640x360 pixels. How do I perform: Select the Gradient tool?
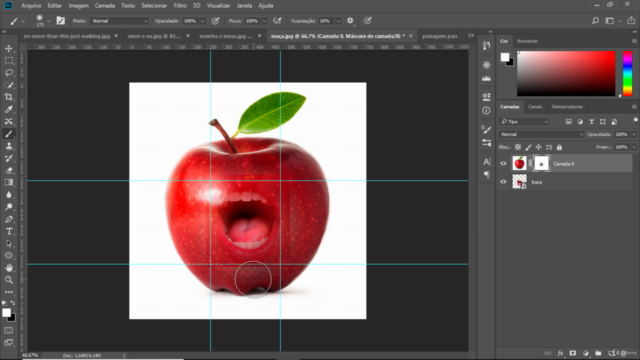pos(9,182)
